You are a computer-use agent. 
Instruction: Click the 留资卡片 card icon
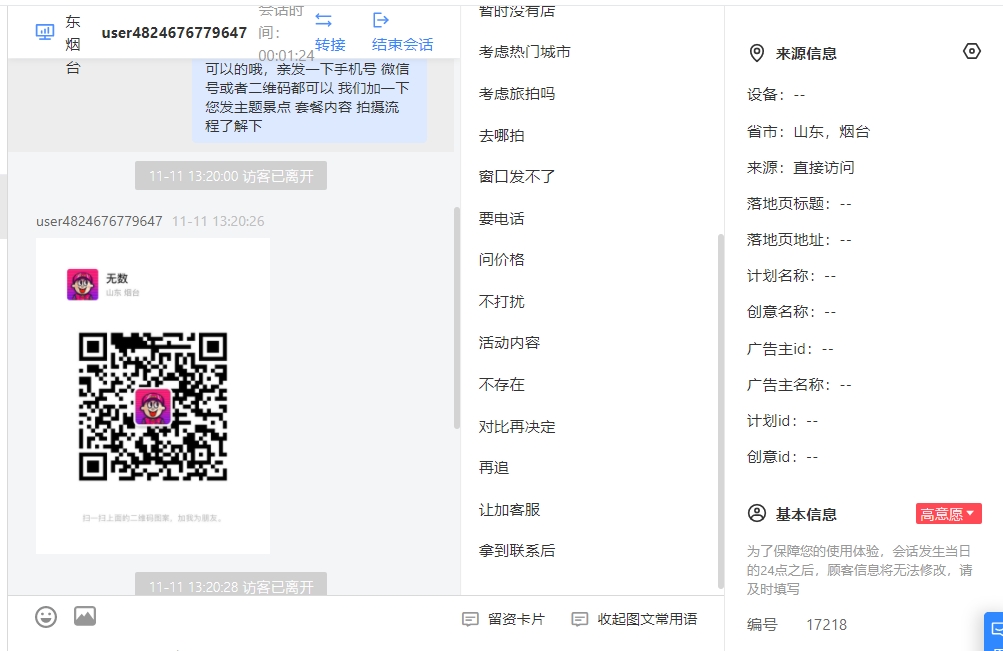point(470,619)
